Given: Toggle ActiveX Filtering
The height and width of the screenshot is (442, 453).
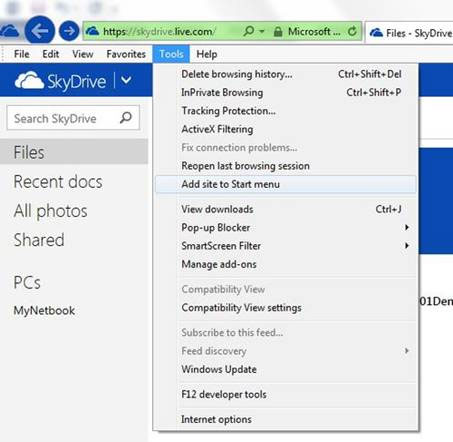Looking at the screenshot, I should coord(286,129).
